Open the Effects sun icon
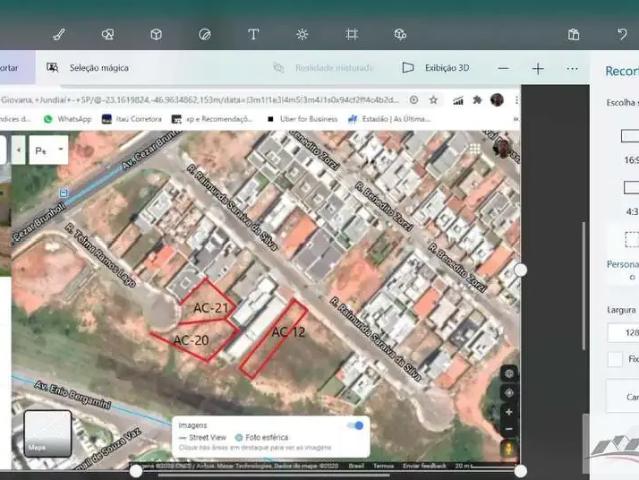 tap(302, 35)
